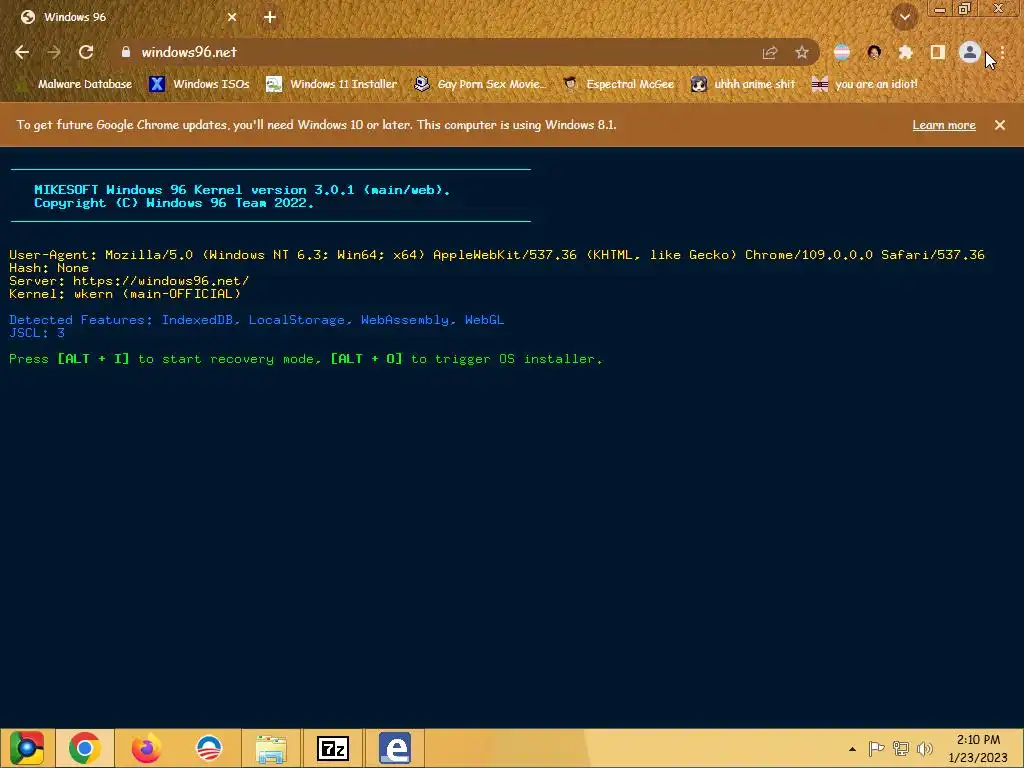Screen dimensions: 1024x768
Task: Click the 'Hash: None' line
Action: [x=49, y=268]
